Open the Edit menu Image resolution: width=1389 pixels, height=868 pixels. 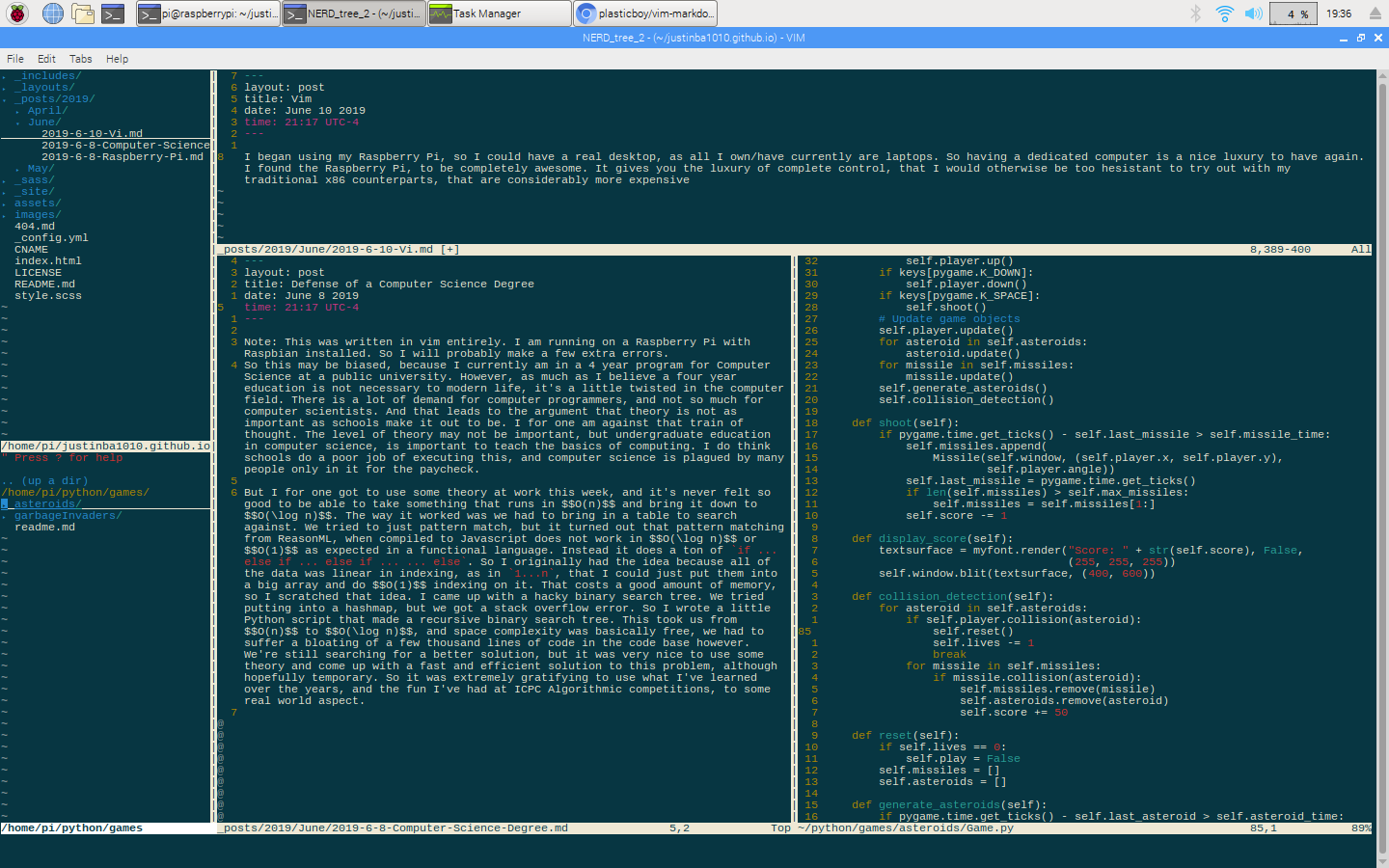tap(46, 59)
